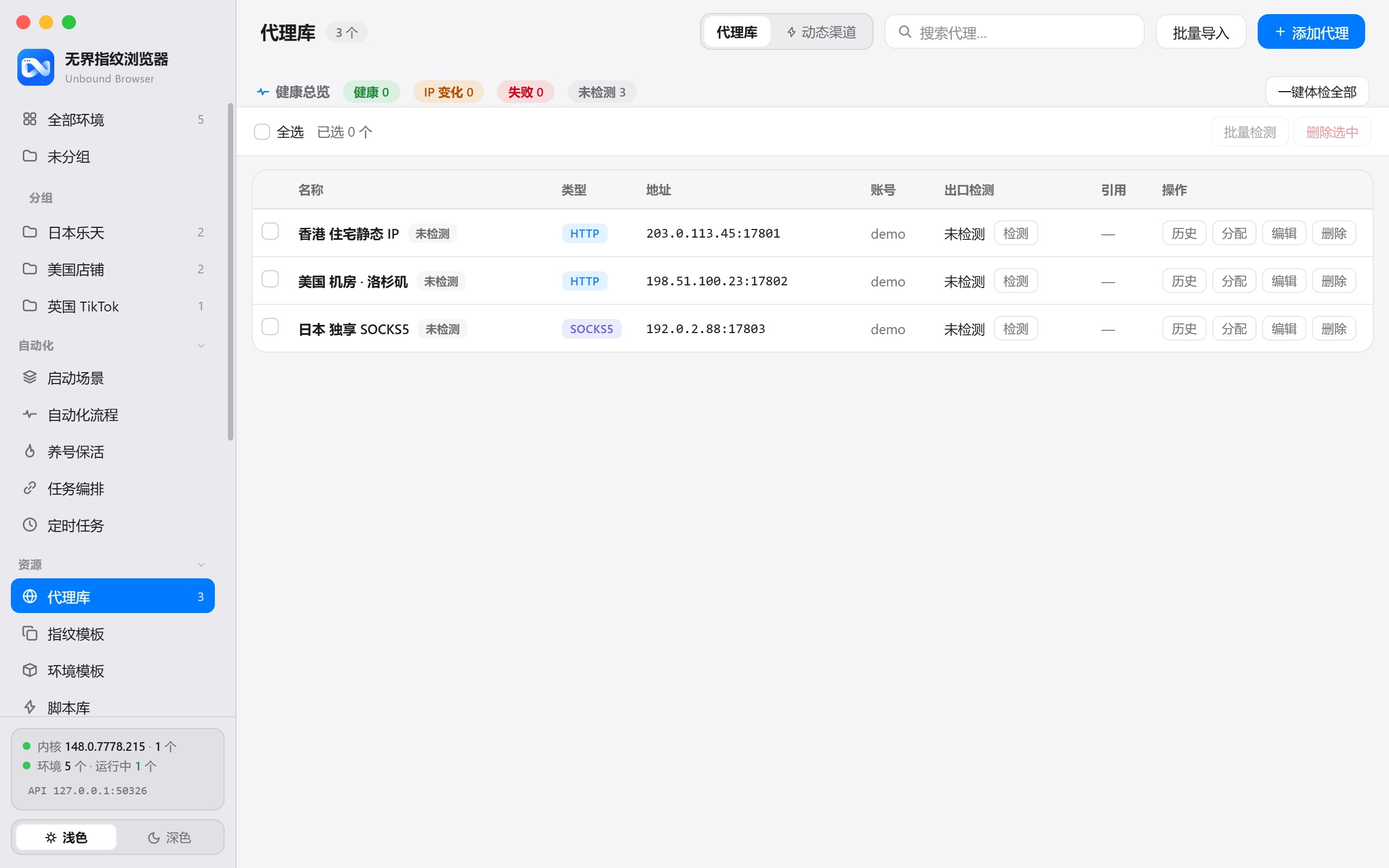1389x868 pixels.
Task: Click the 添加代理 button
Action: click(1311, 32)
